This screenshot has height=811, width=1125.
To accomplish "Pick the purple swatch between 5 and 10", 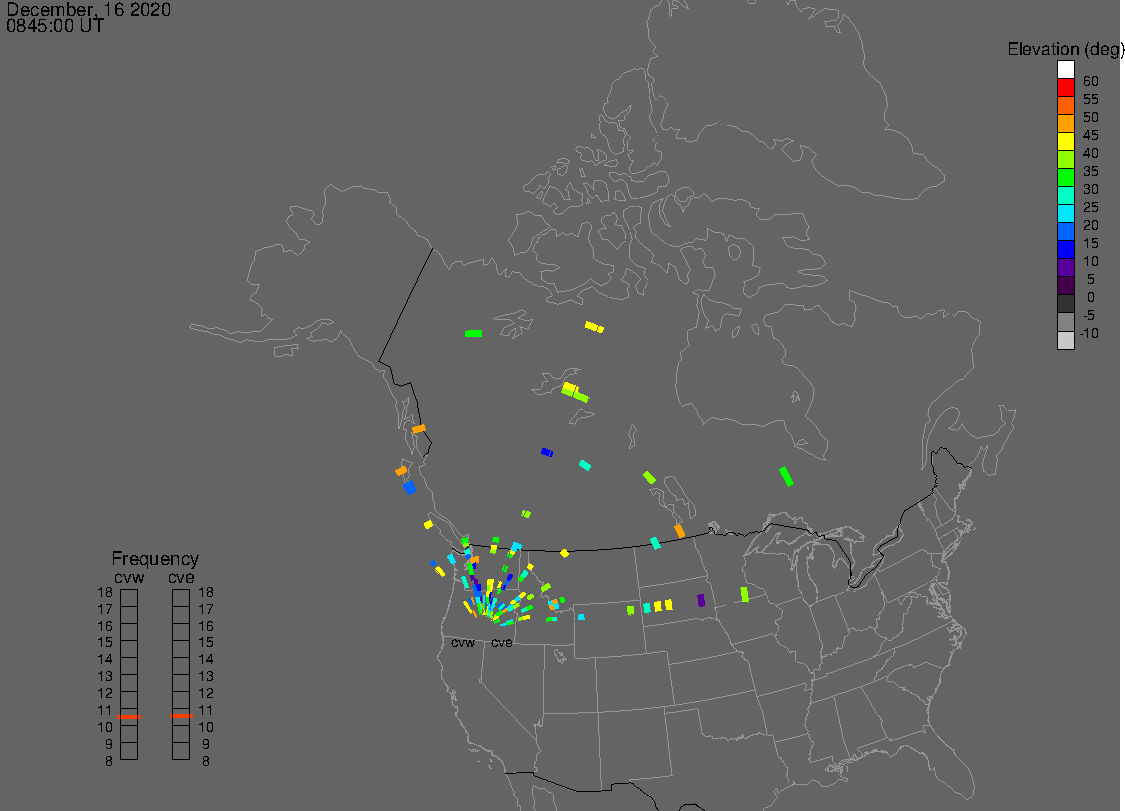I will [x=1065, y=267].
